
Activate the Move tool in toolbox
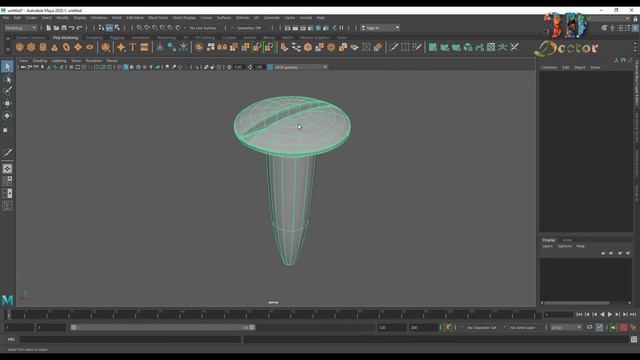7,103
